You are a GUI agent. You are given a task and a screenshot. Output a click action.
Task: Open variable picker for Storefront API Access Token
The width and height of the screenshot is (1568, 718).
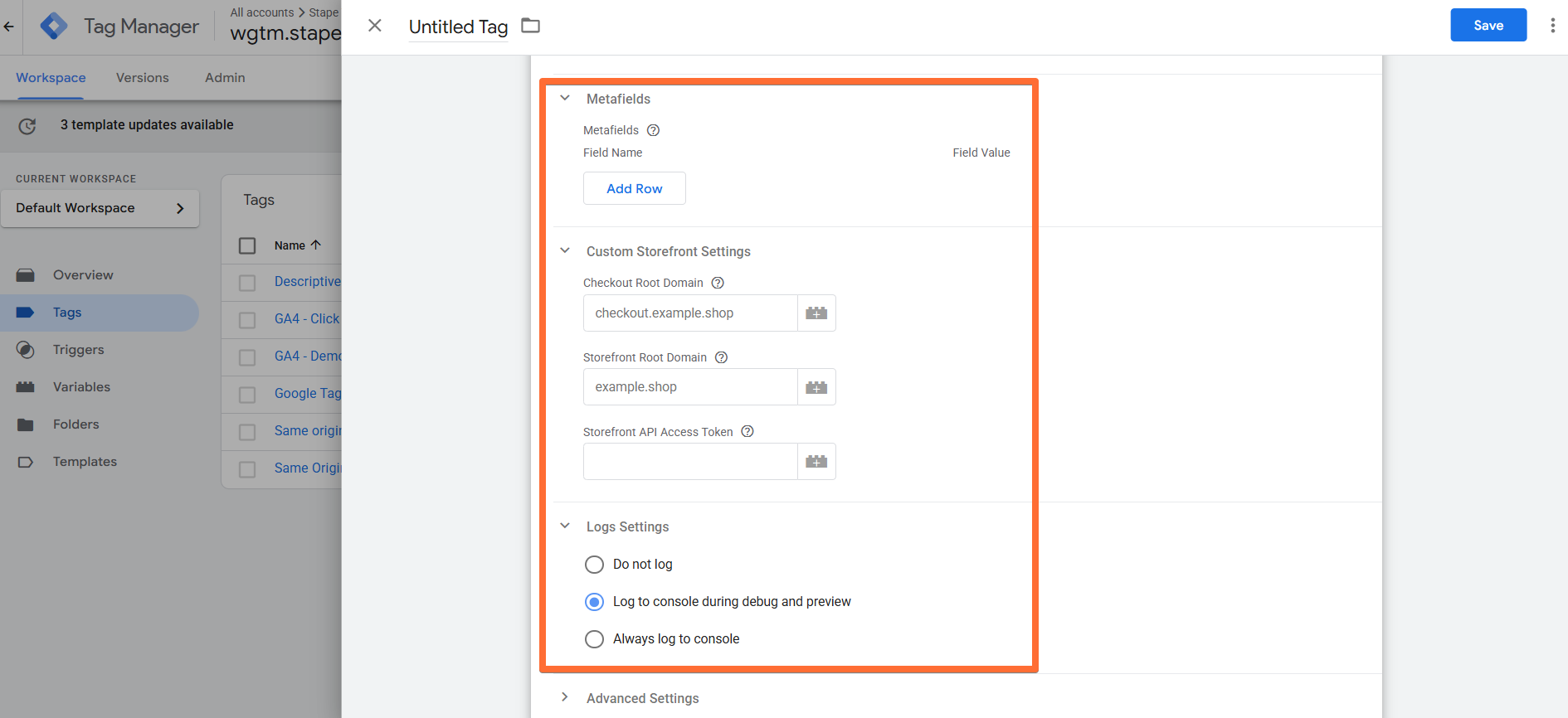coord(816,462)
